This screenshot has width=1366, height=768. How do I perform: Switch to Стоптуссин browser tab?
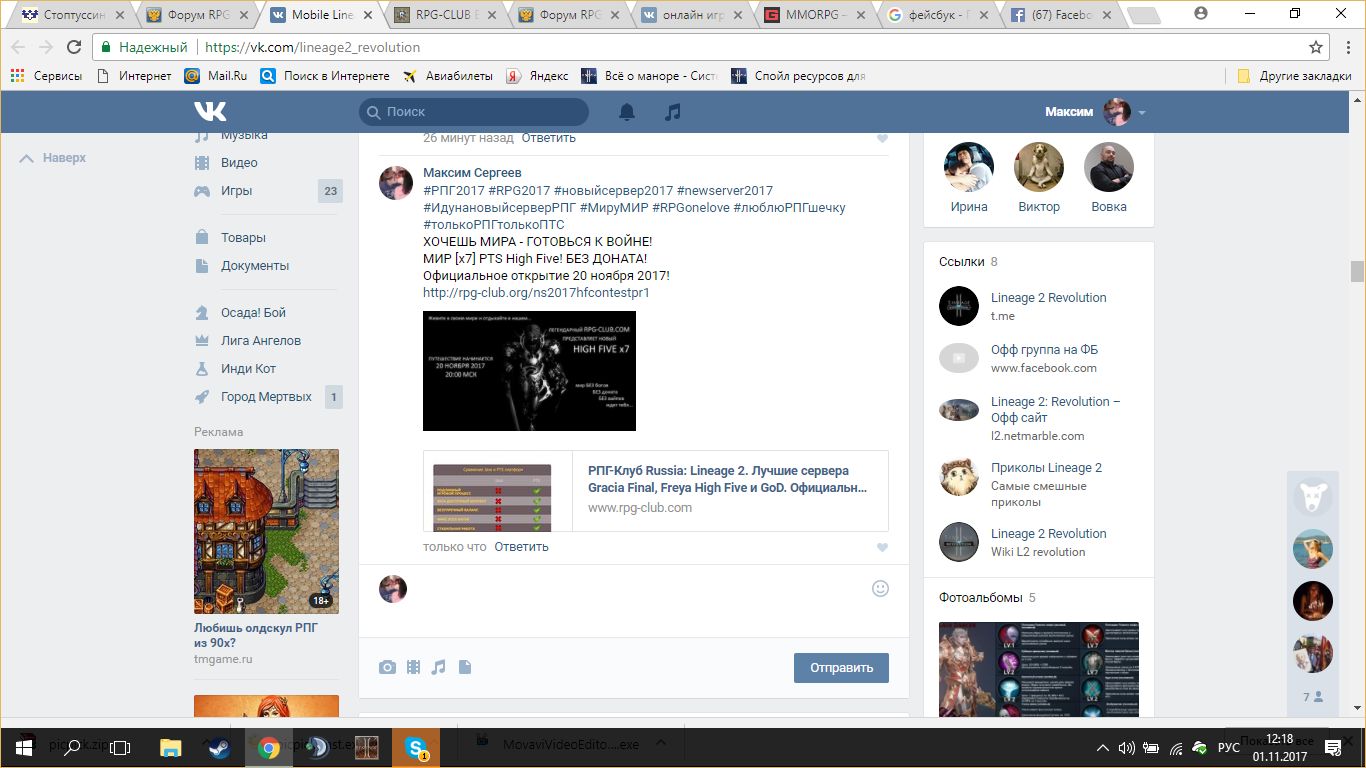tap(72, 15)
